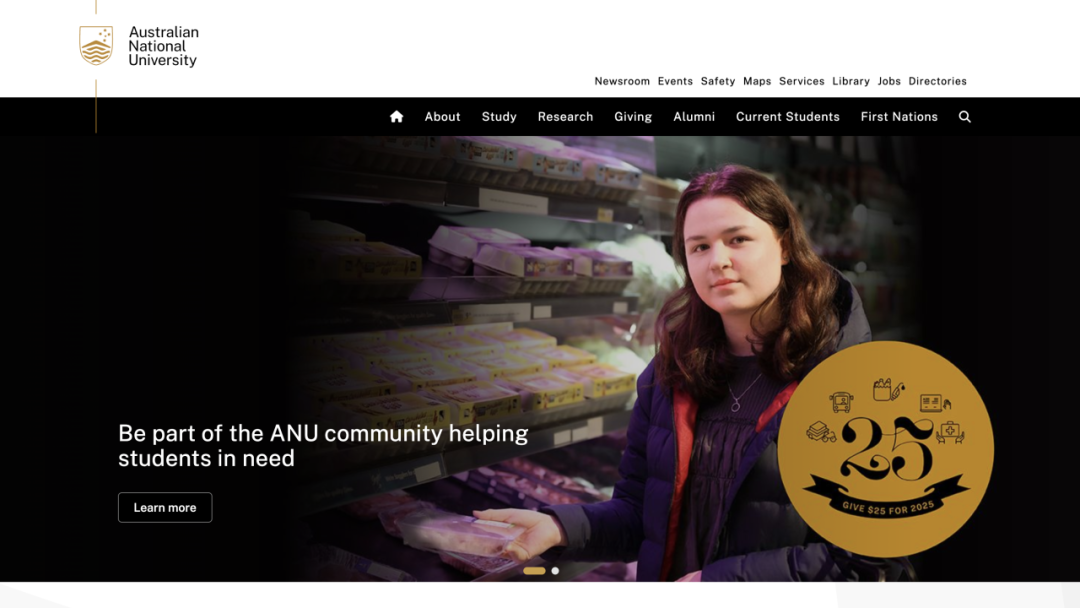Open the Directories link
Viewport: 1080px width, 608px height.
937,81
